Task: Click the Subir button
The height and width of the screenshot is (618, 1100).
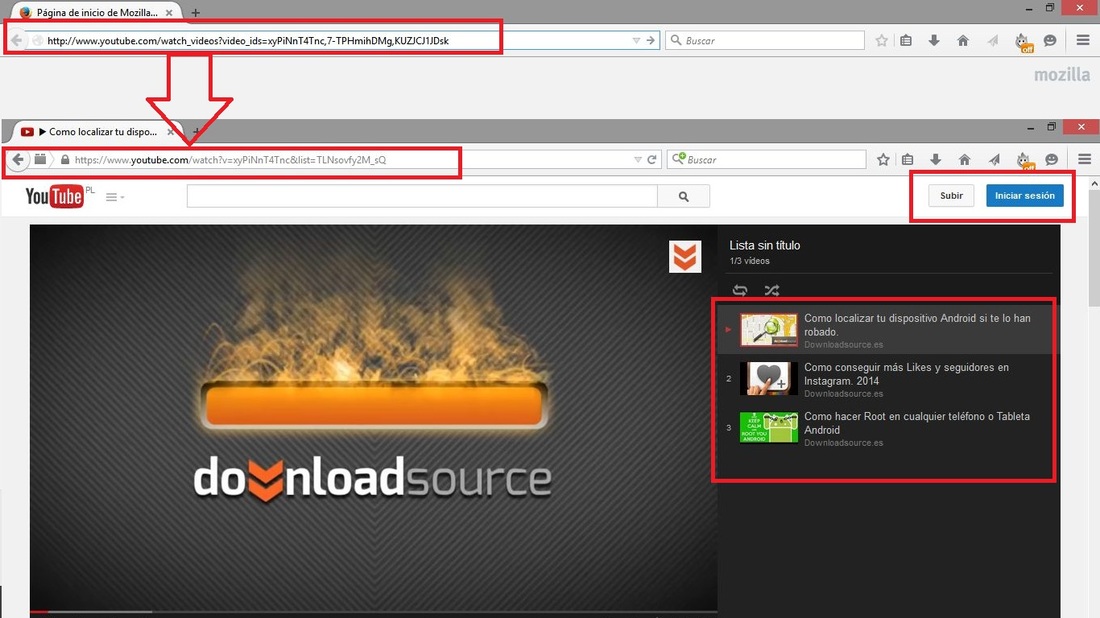Action: [951, 196]
